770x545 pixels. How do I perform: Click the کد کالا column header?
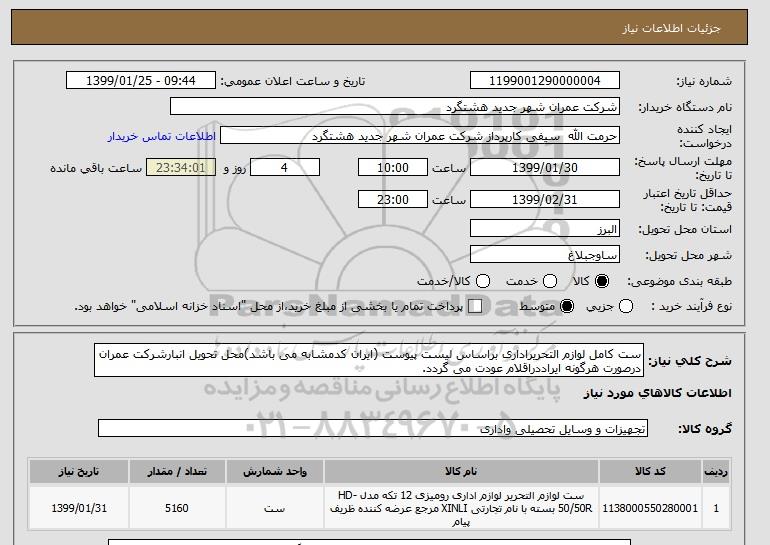click(x=650, y=471)
